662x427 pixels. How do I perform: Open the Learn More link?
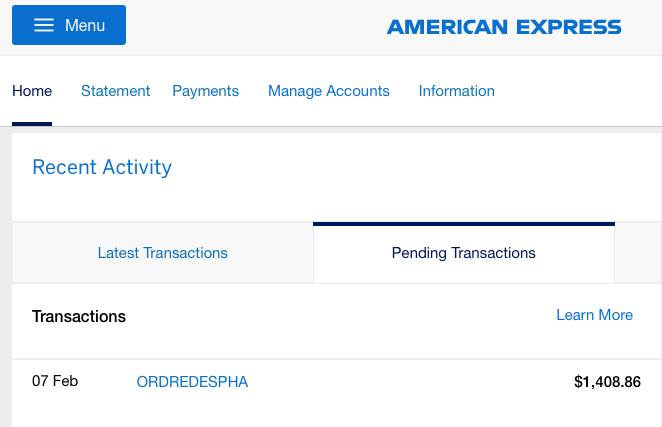594,315
